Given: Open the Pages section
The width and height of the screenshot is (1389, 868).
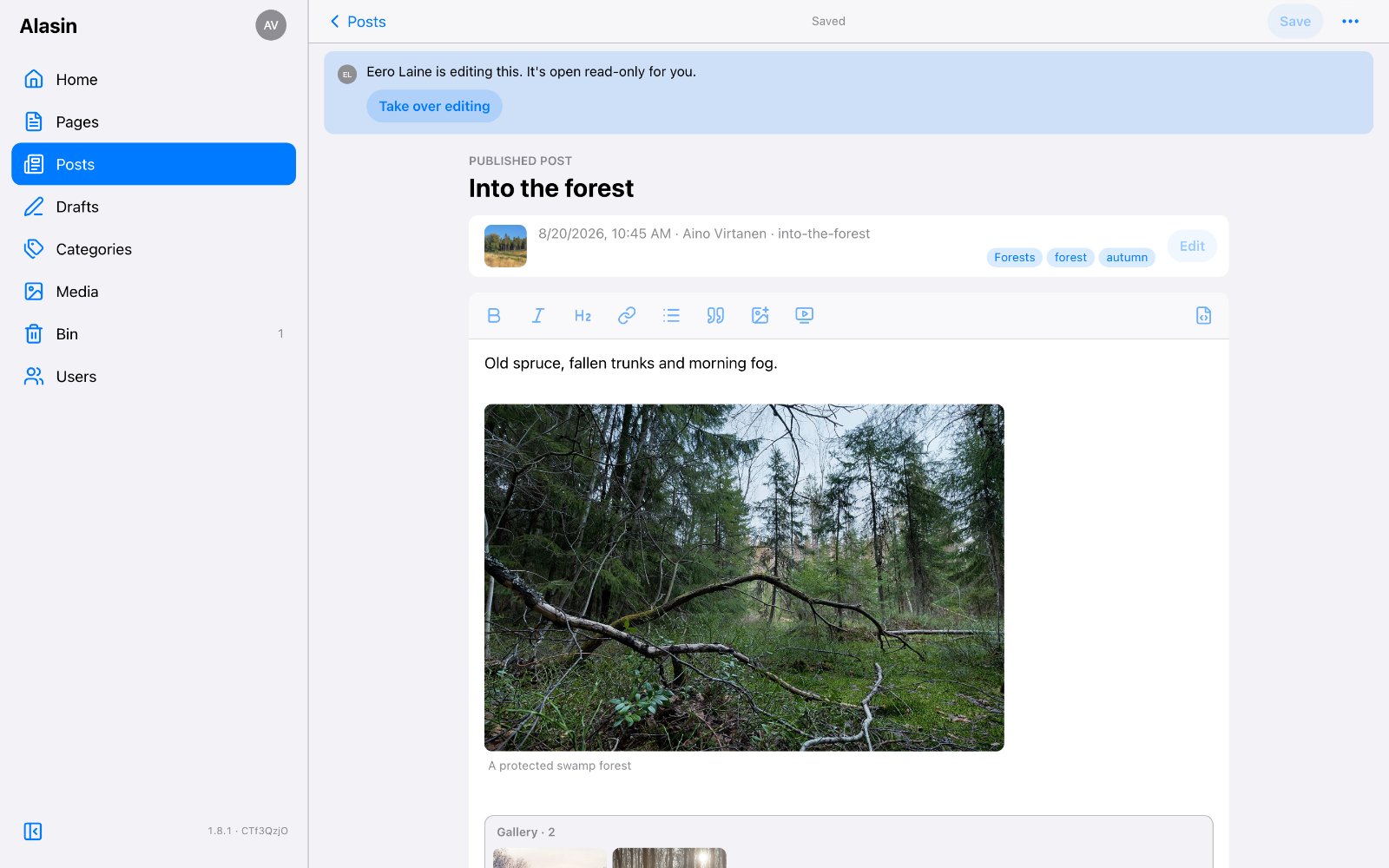Looking at the screenshot, I should click(x=154, y=122).
